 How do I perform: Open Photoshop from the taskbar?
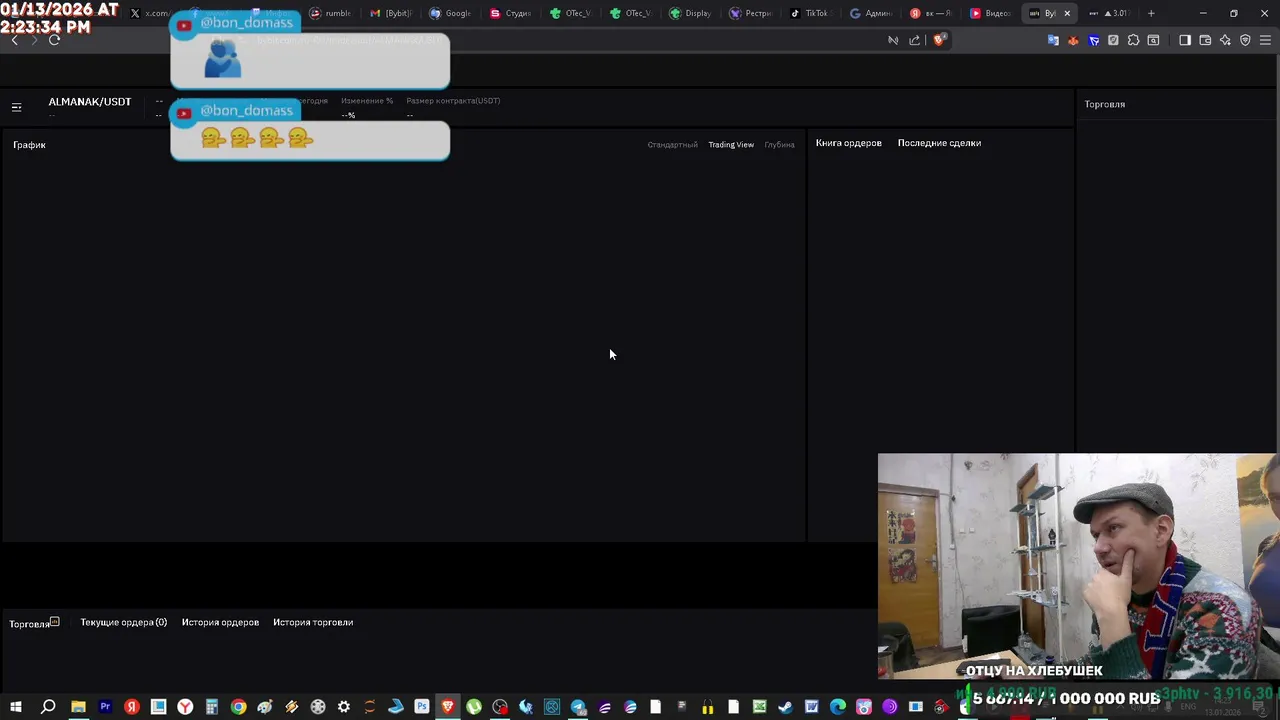422,707
